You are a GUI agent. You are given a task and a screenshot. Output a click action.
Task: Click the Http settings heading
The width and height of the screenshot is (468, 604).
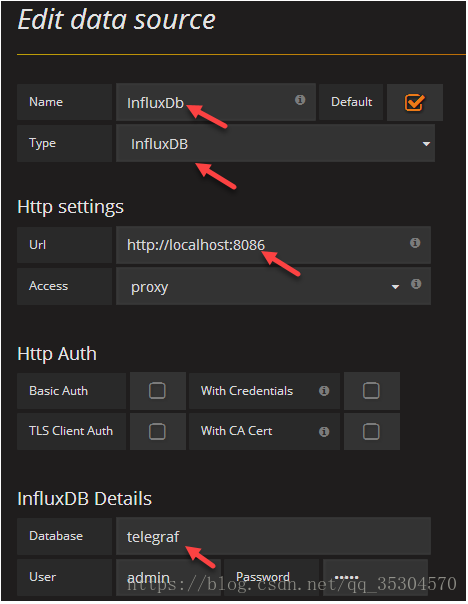tap(70, 207)
